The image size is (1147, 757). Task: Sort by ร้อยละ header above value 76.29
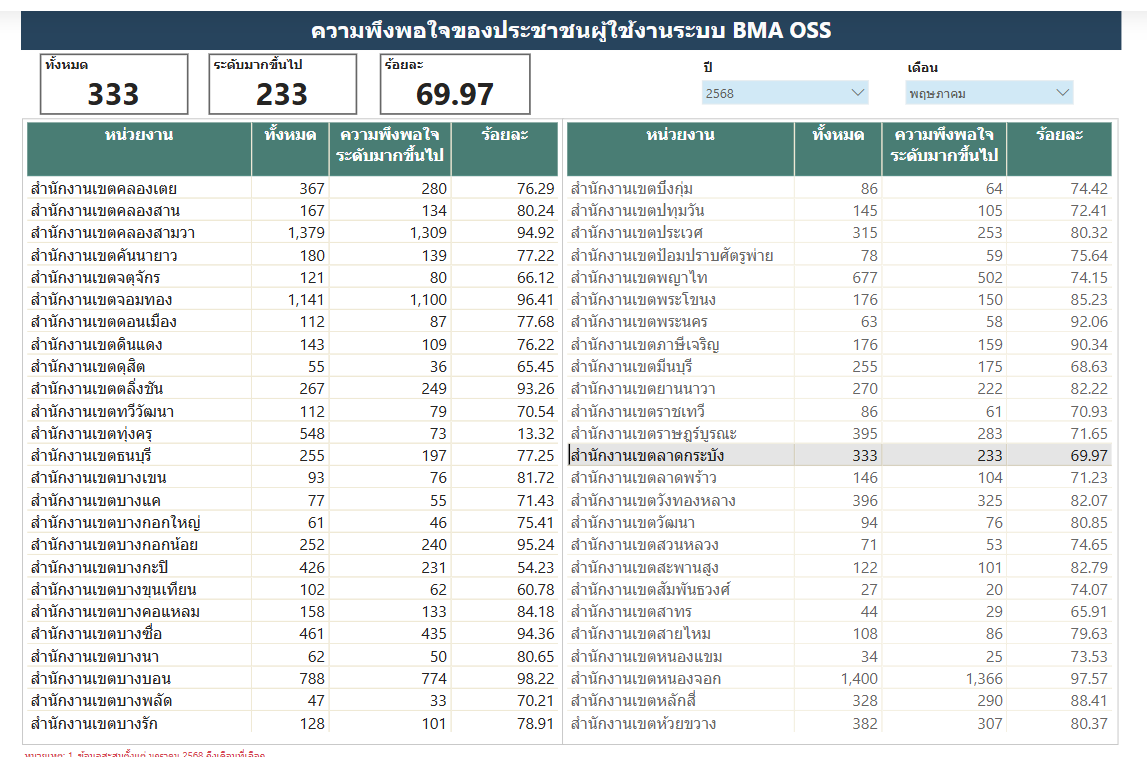[505, 149]
